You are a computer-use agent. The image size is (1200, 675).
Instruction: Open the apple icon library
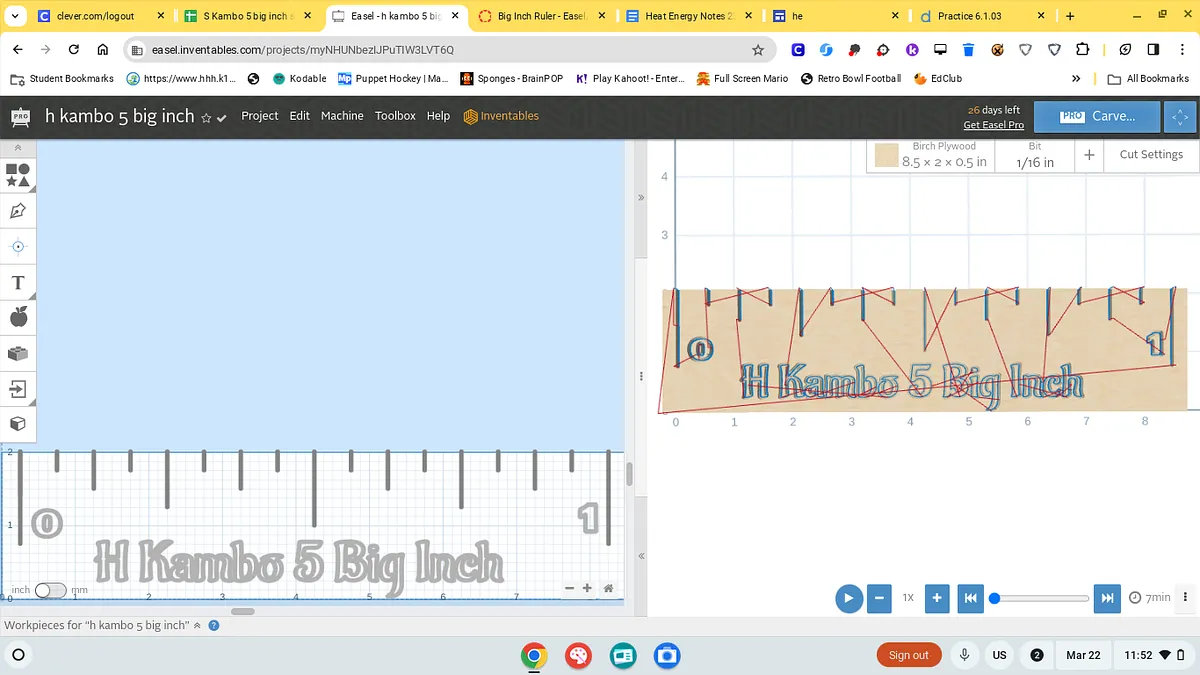tap(18, 318)
